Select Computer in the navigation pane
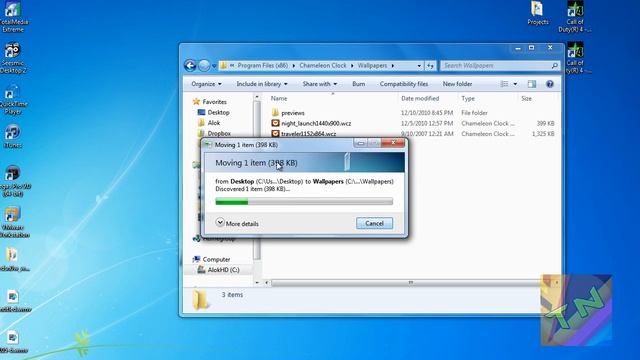Image resolution: width=640 pixels, height=360 pixels. 211,259
